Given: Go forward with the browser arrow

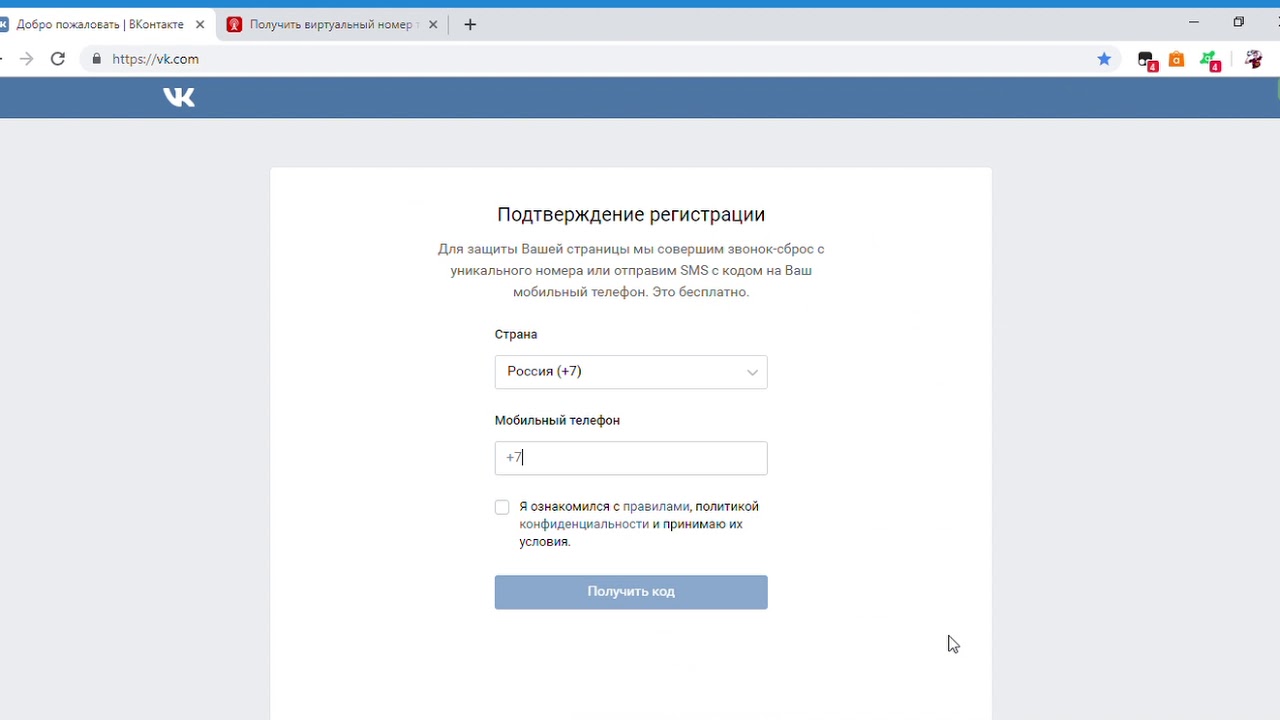Looking at the screenshot, I should pos(27,59).
